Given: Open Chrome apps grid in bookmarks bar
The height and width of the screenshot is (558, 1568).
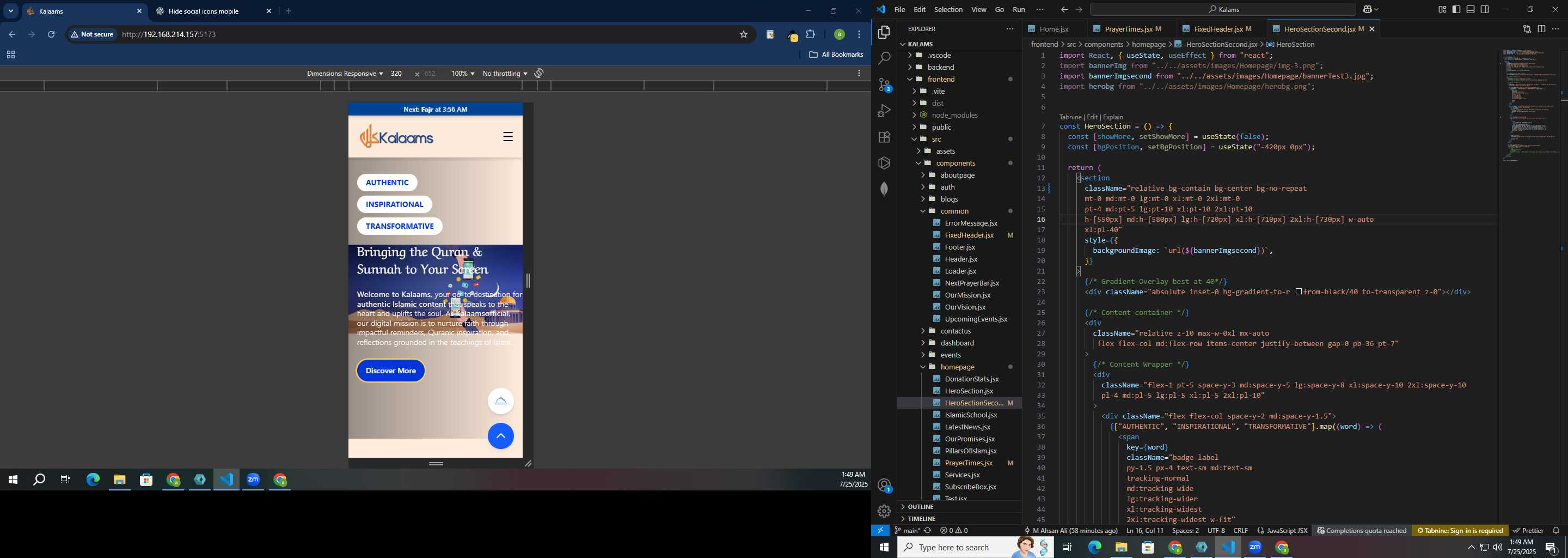Looking at the screenshot, I should (11, 55).
